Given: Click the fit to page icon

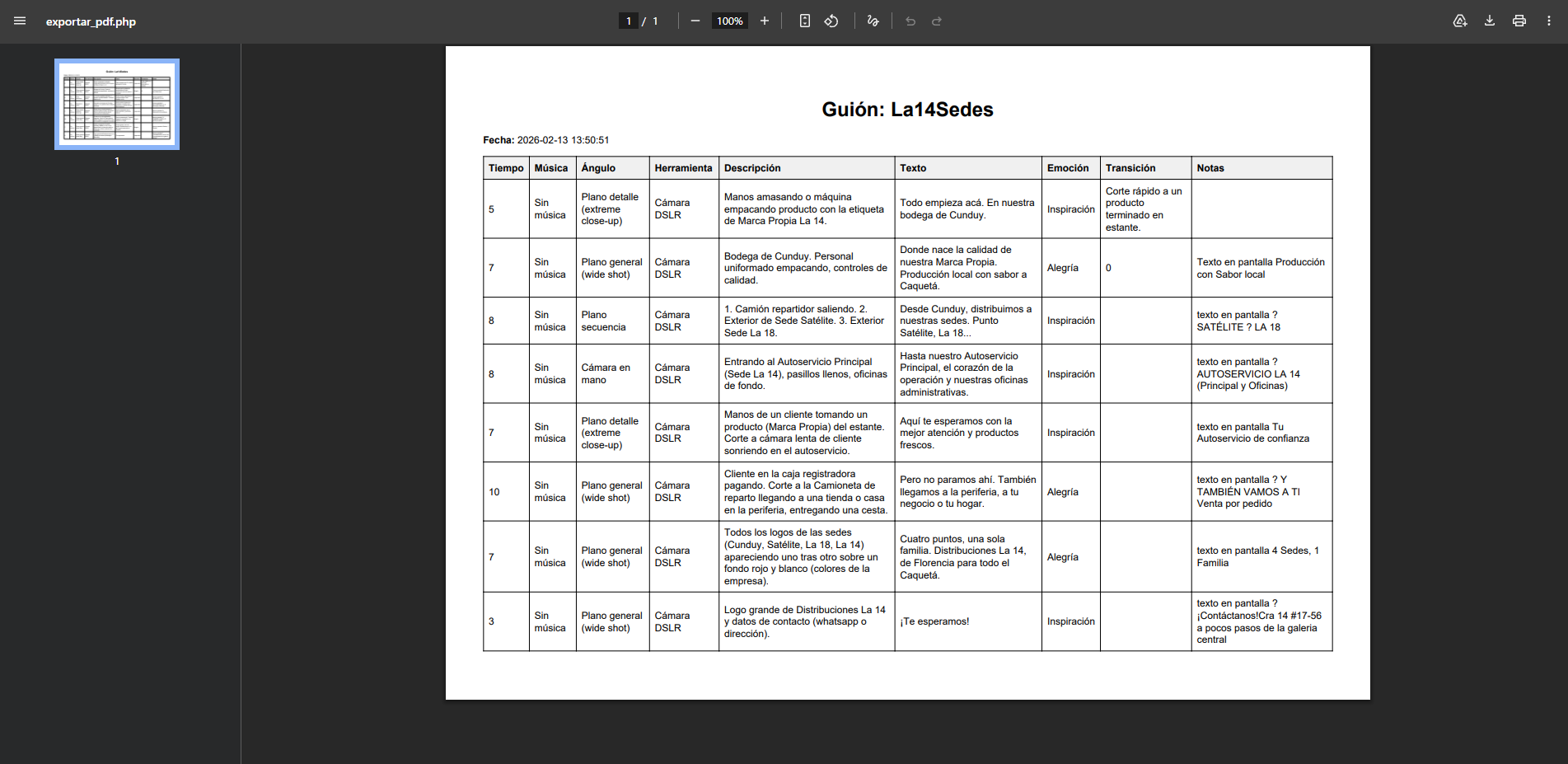Looking at the screenshot, I should pos(805,21).
